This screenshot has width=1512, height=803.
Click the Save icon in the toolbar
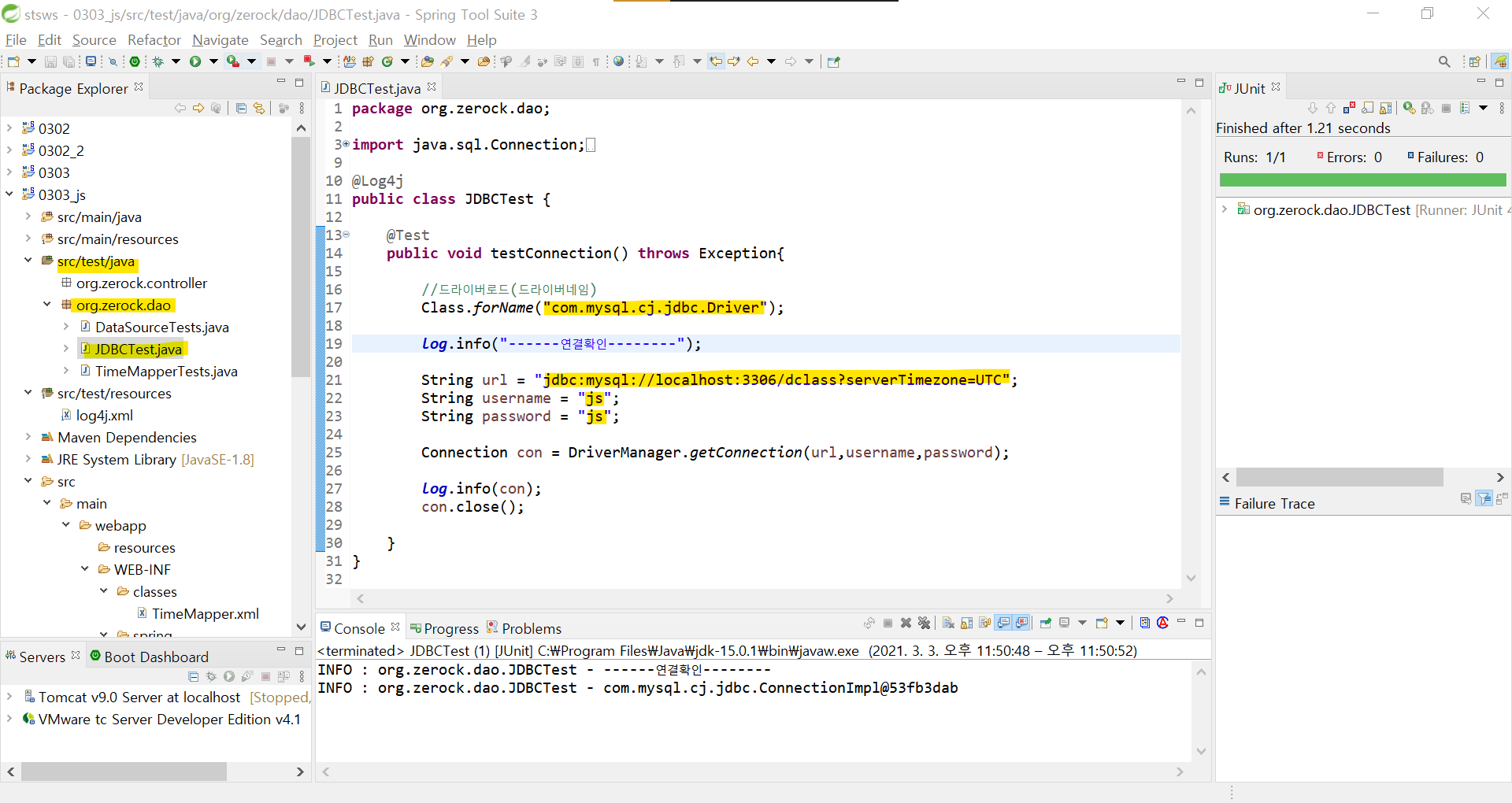tap(49, 61)
